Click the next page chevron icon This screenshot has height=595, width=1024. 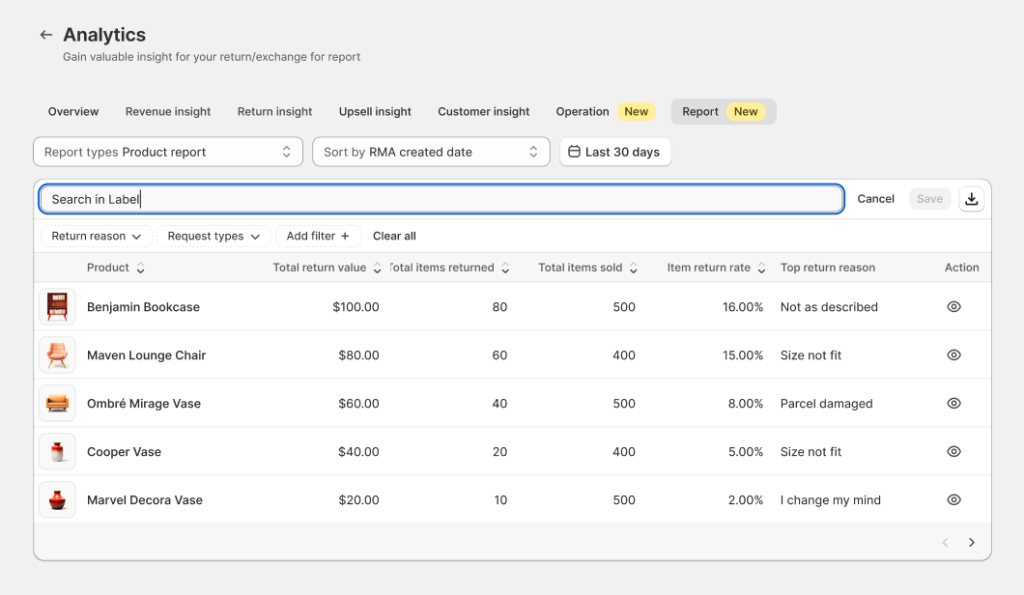[x=971, y=542]
